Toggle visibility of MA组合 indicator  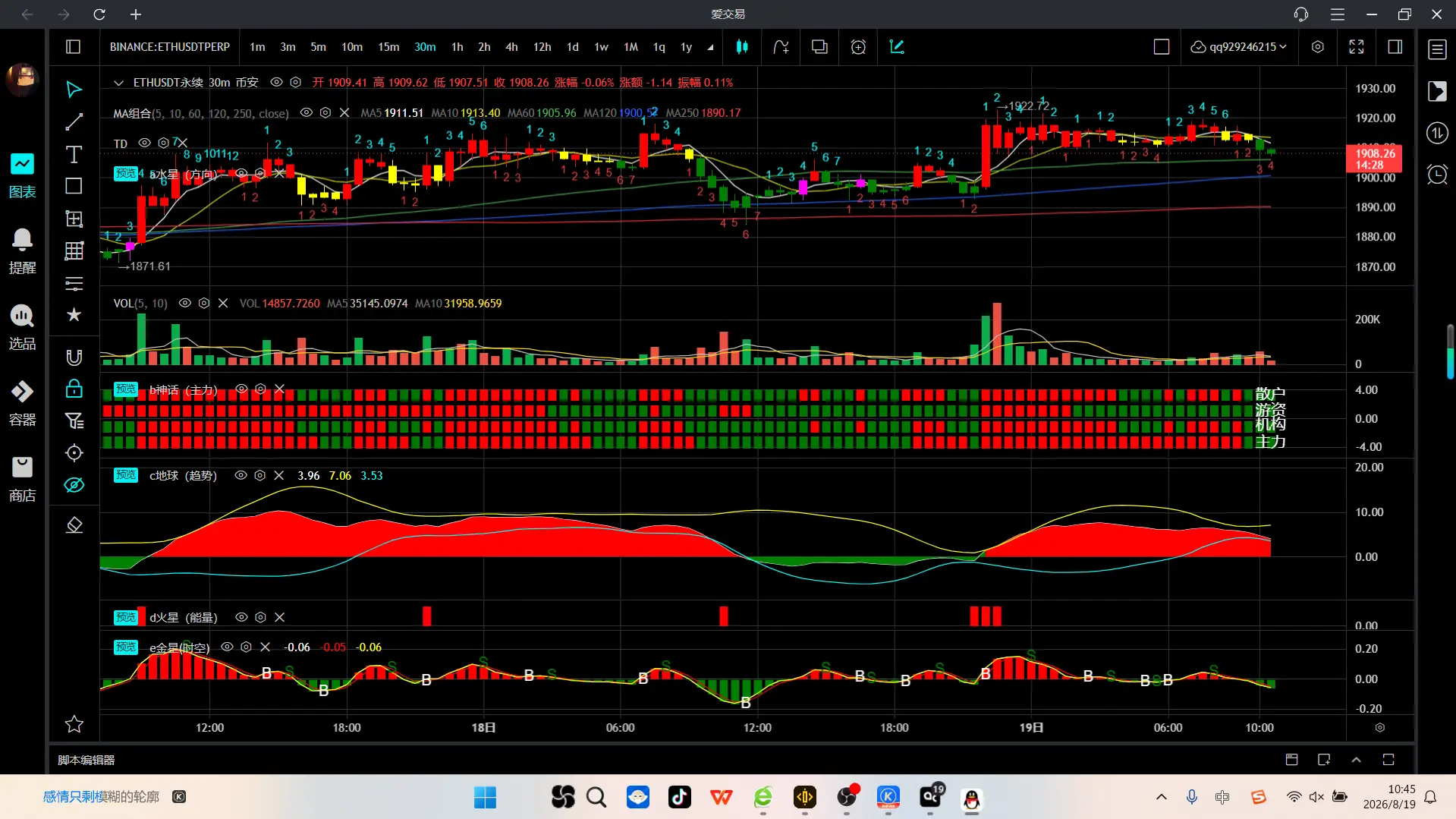307,112
